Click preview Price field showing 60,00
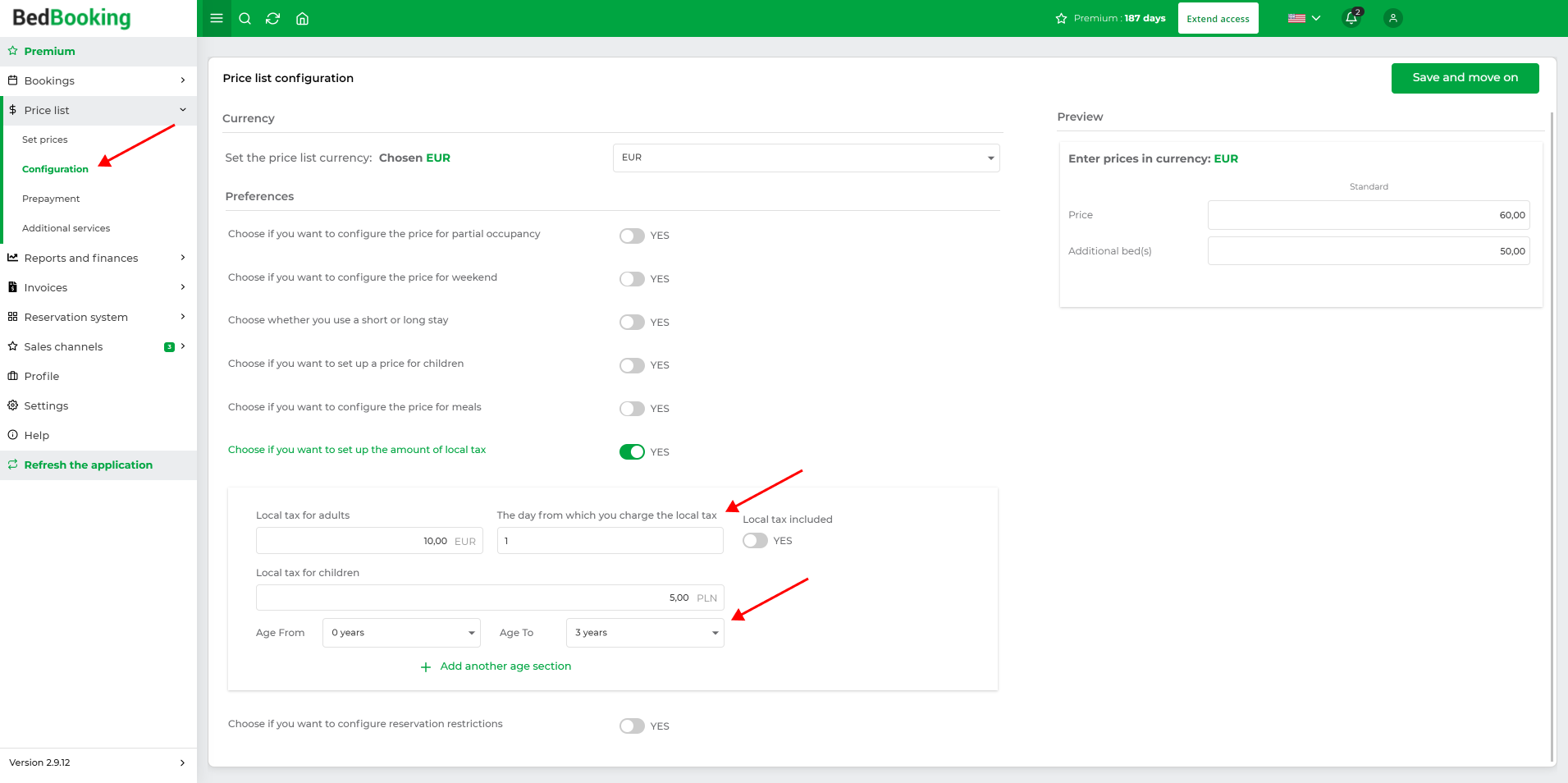The image size is (1568, 783). (1369, 215)
